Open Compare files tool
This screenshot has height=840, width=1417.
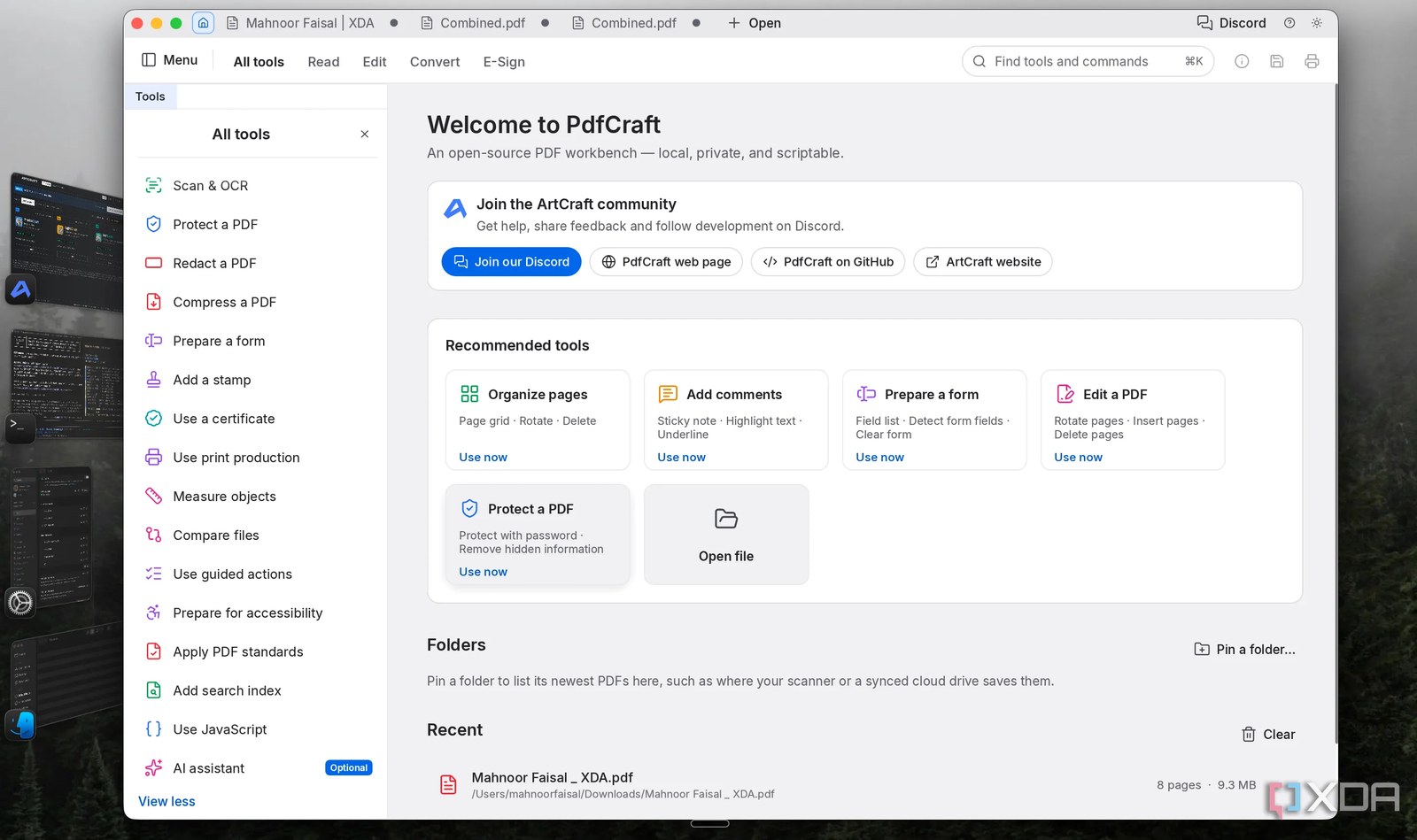pos(258,536)
